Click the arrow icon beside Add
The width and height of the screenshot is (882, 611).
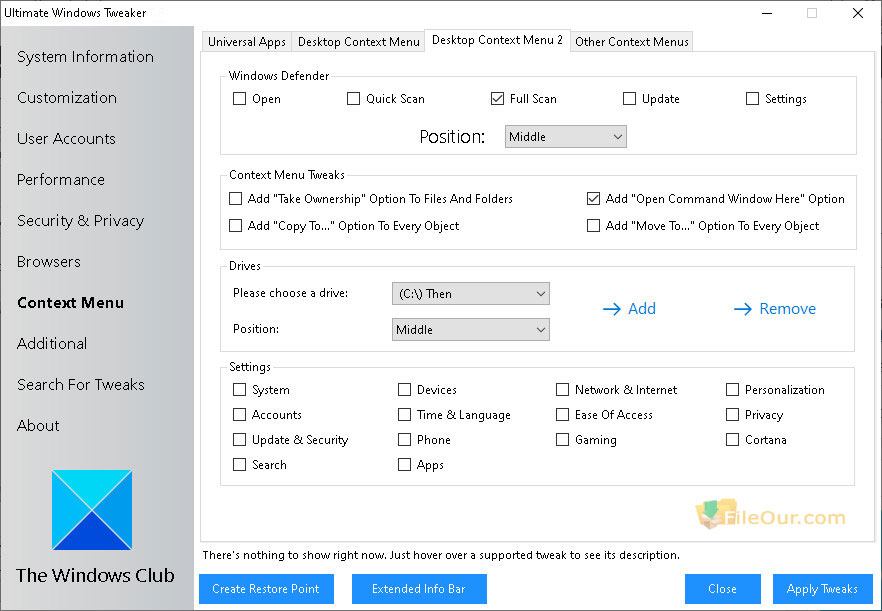coord(611,309)
